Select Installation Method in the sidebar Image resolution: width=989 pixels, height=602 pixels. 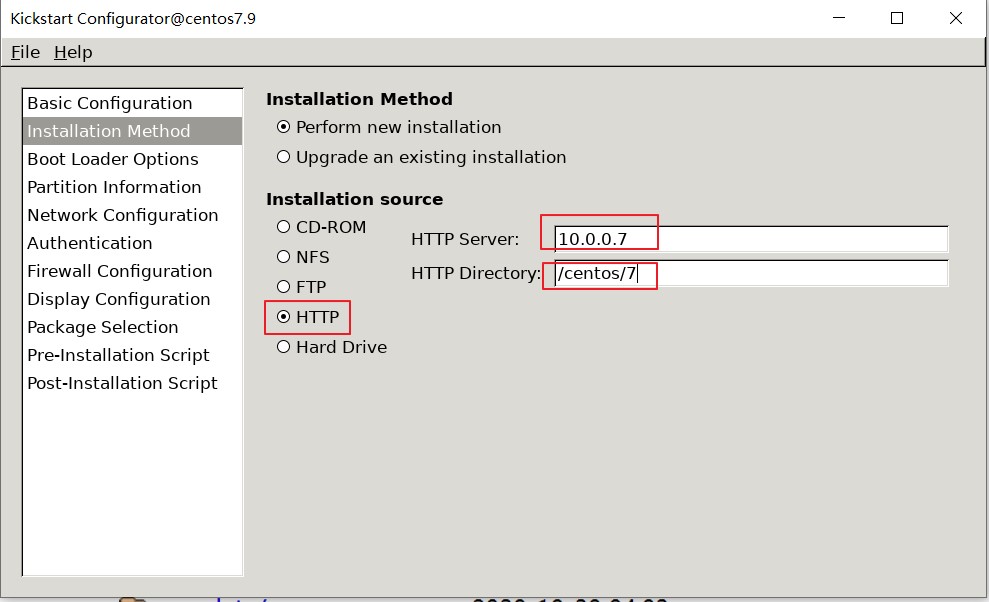pyautogui.click(x=132, y=131)
